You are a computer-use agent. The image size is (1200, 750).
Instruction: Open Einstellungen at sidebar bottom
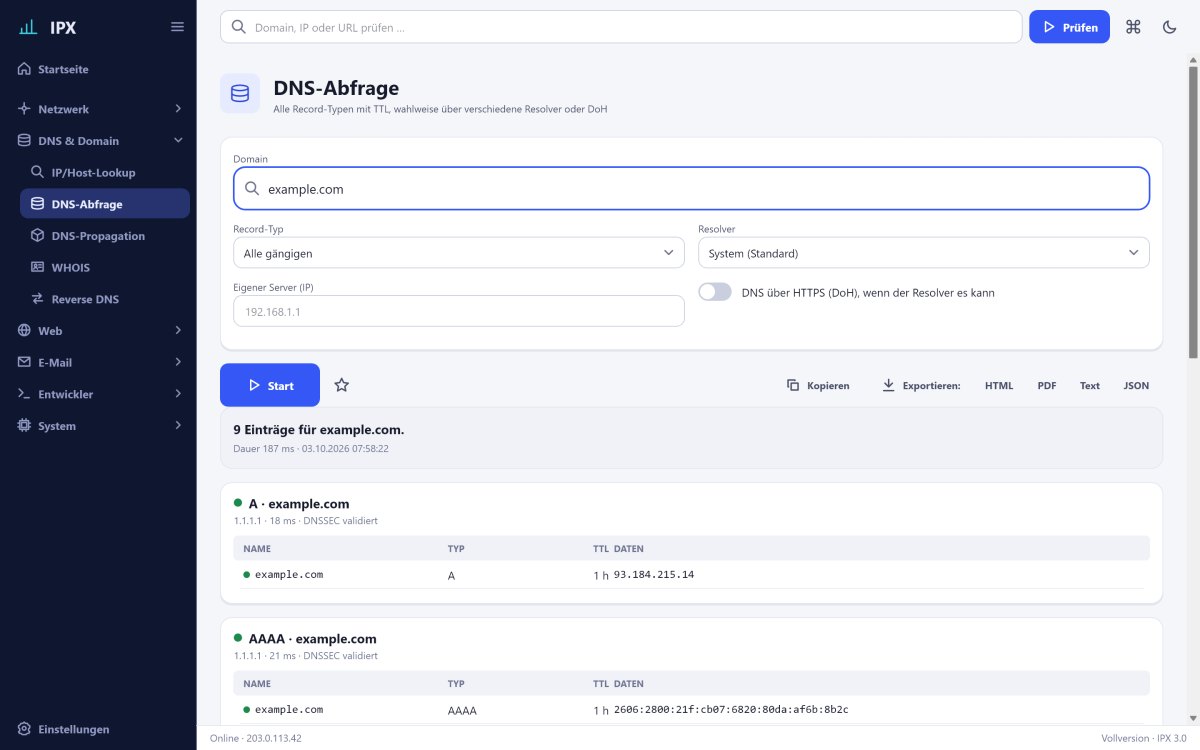100,729
